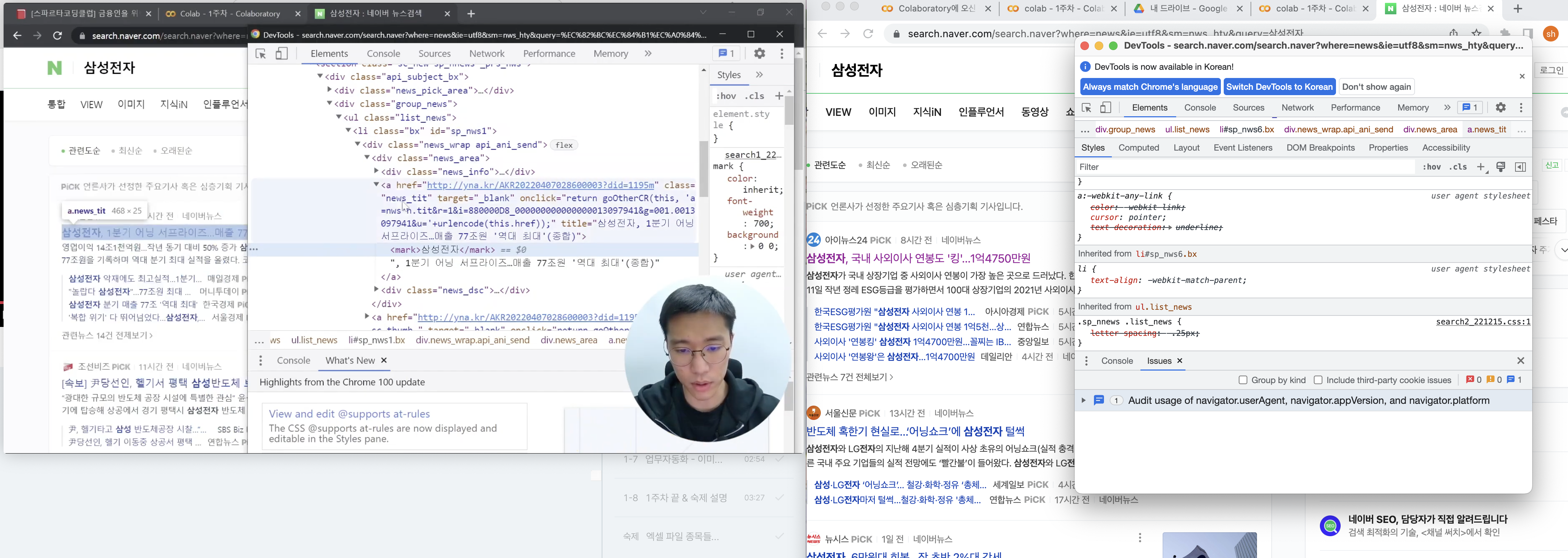Reload the page in left browser
This screenshot has height=558, width=1568.
57,36
